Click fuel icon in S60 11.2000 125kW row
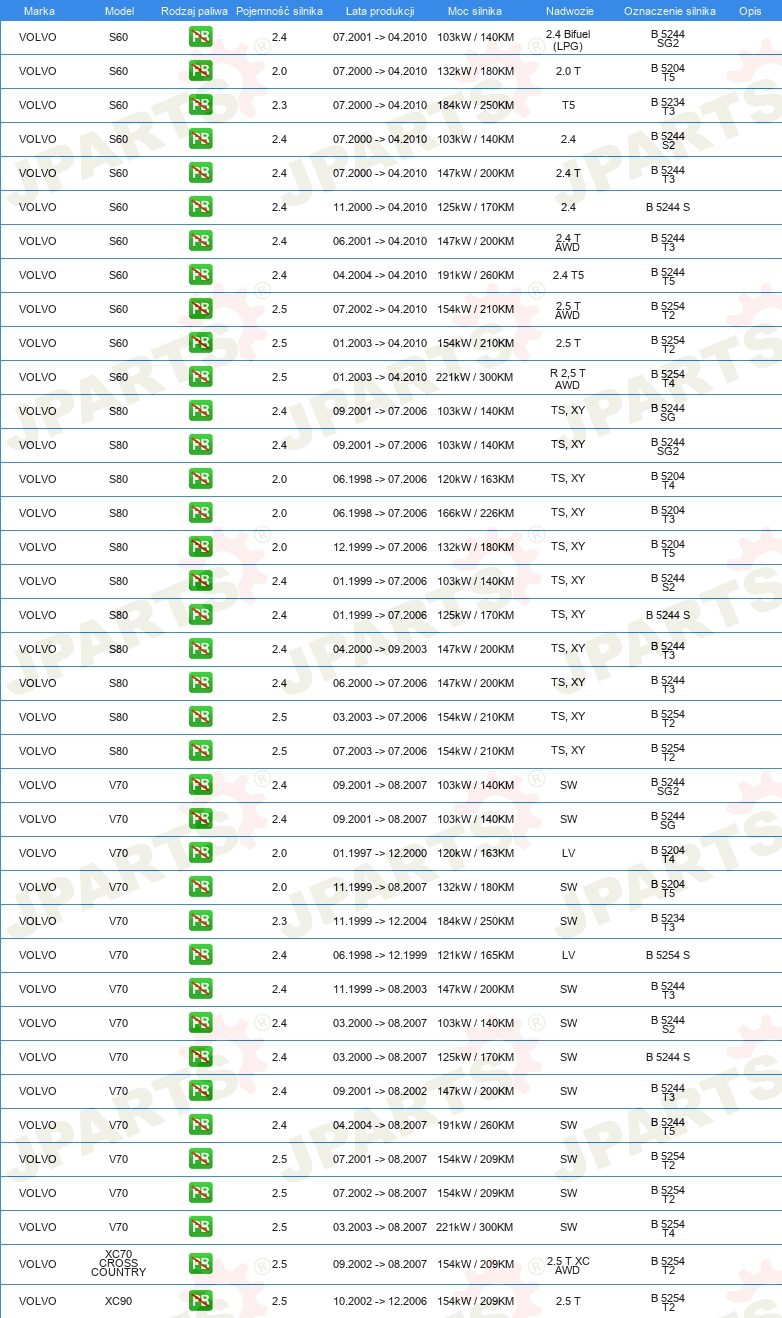The width and height of the screenshot is (782, 1318). 200,208
